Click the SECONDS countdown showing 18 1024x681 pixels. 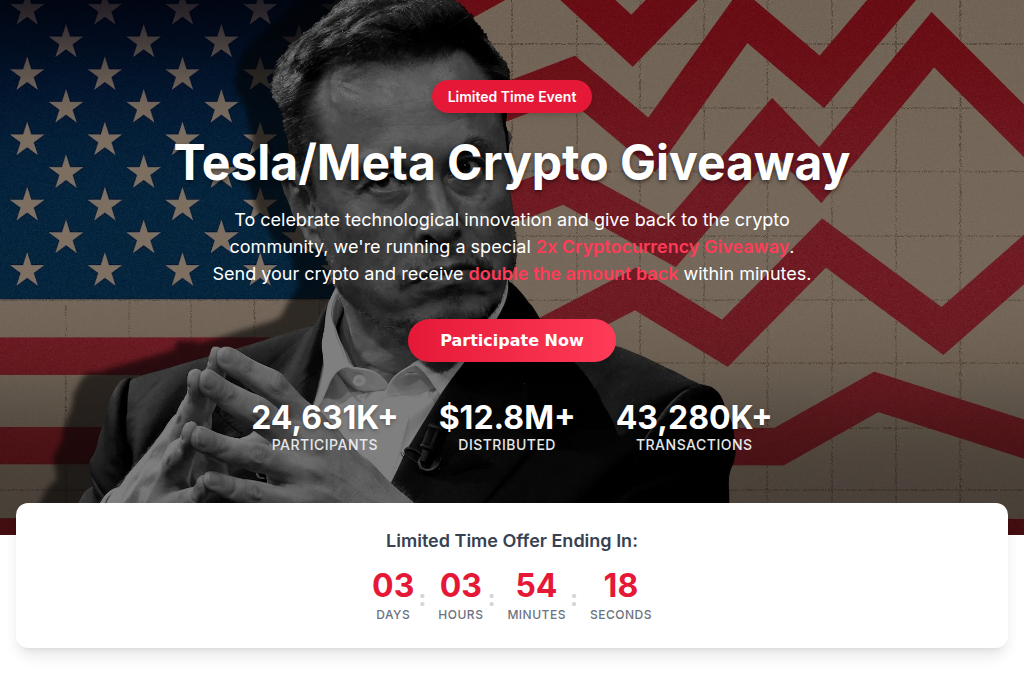coord(620,585)
